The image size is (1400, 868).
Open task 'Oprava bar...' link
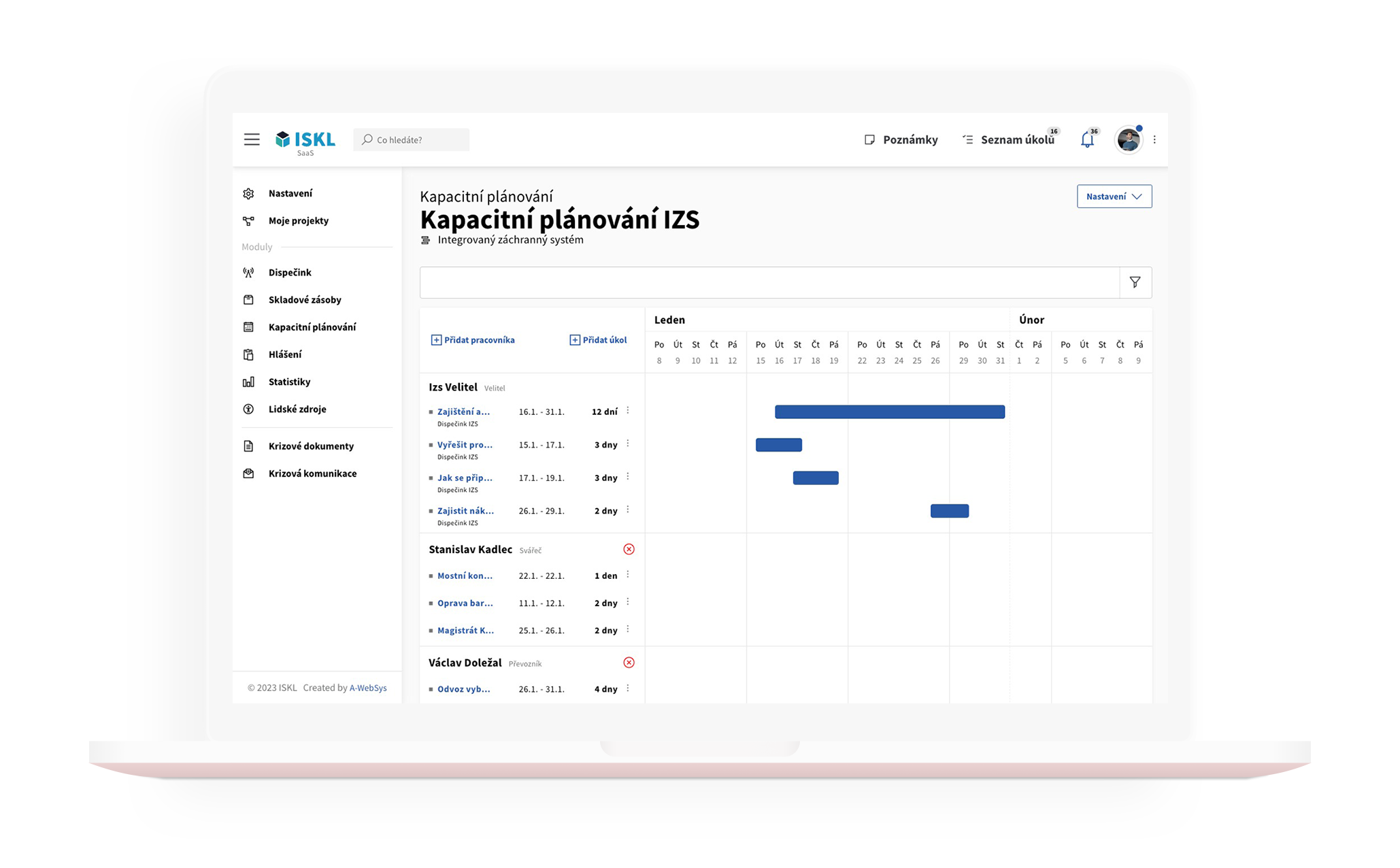tap(465, 603)
